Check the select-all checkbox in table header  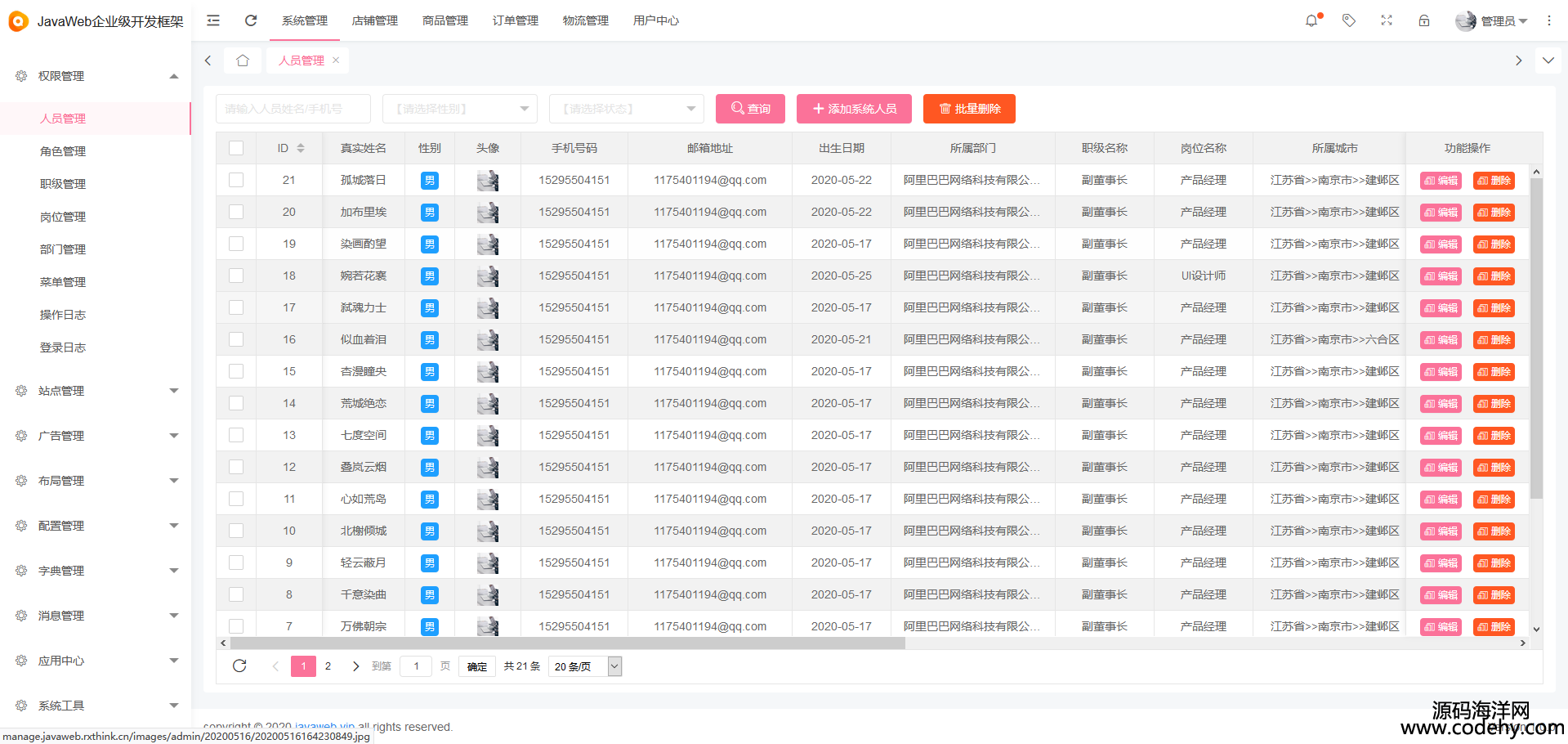click(236, 148)
